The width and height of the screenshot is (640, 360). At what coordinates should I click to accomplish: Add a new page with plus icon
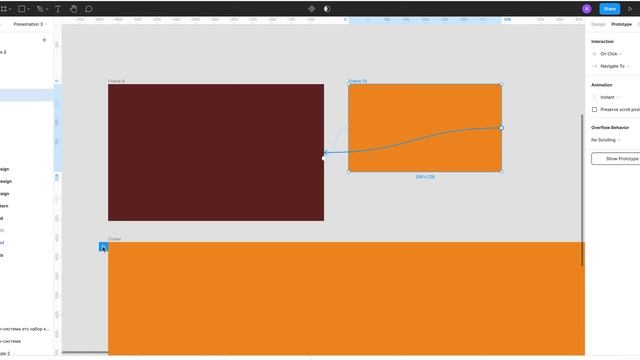click(44, 40)
